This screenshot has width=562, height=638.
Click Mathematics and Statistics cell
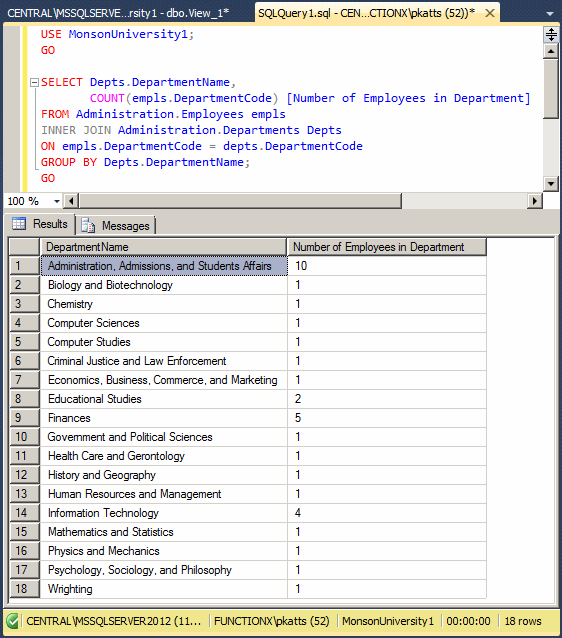click(164, 532)
